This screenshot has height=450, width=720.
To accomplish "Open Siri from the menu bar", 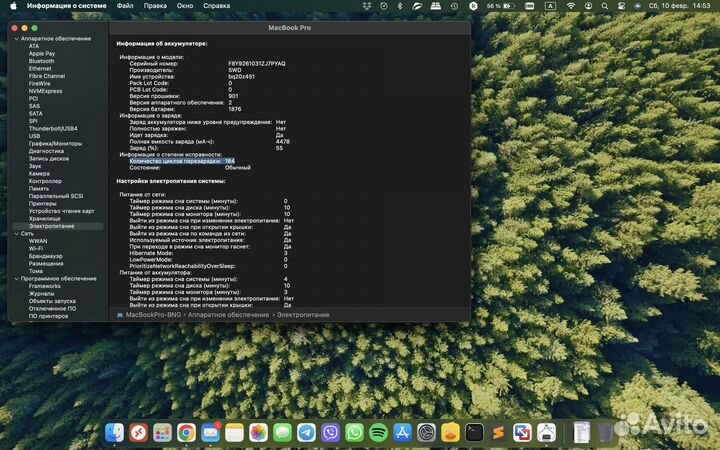I will tap(637, 6).
